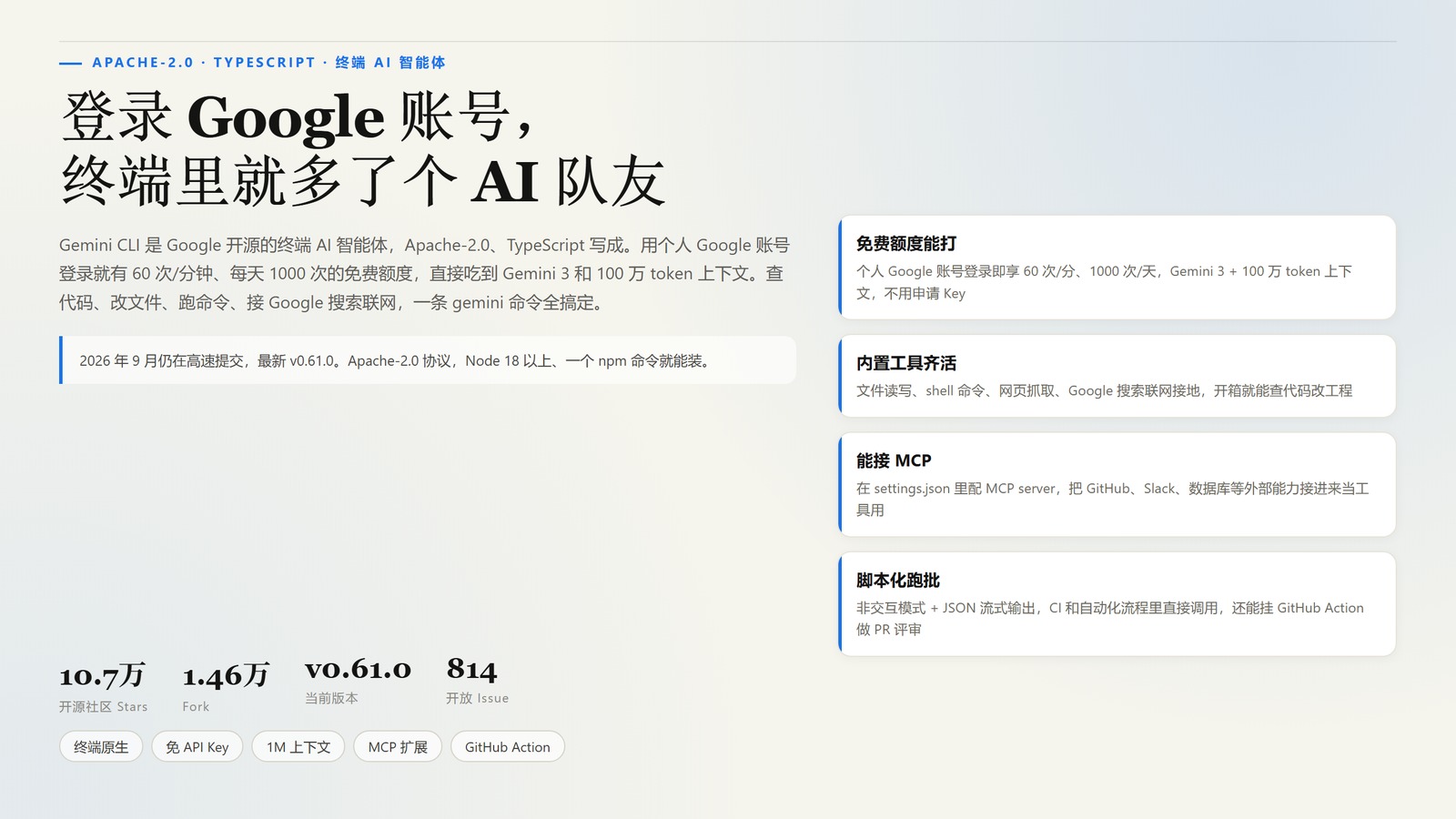1456x819 pixels.
Task: Open the 脚本化跑批 feature card
Action: 1117,603
